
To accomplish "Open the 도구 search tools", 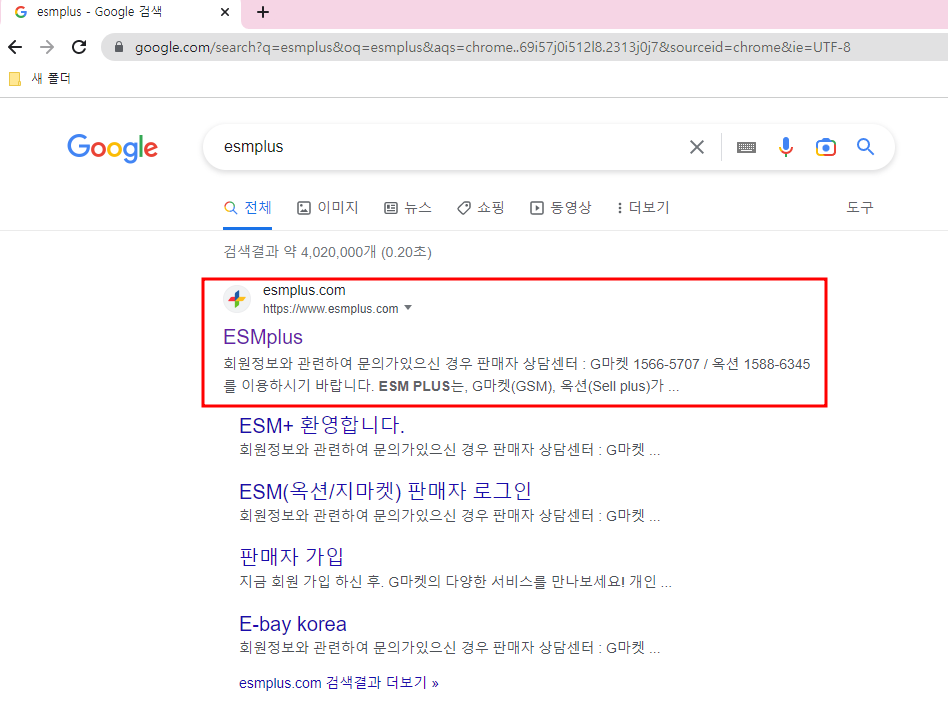I will click(860, 208).
